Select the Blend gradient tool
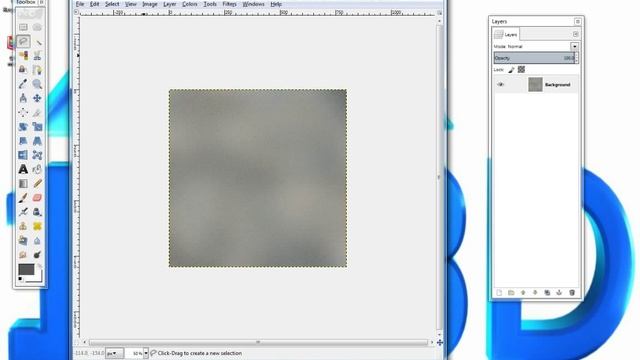 click(23, 183)
